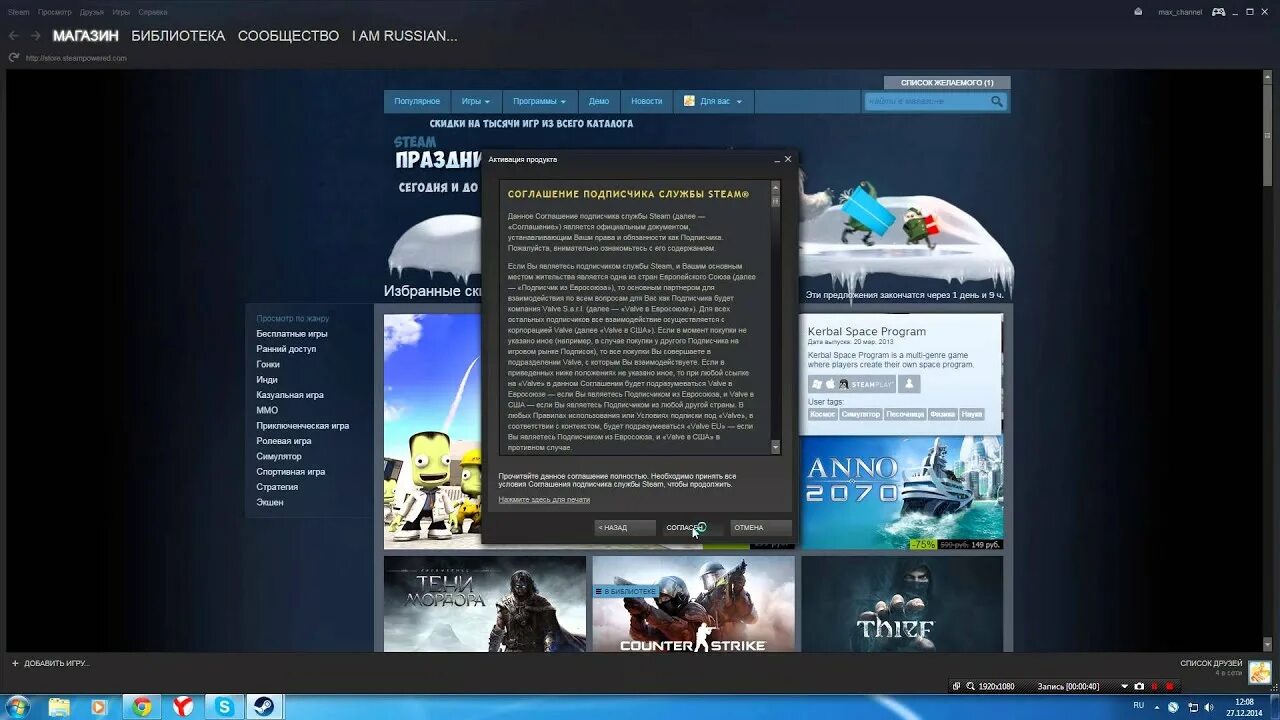This screenshot has width=1280, height=720.
Task: Open Yandex browser from the taskbar
Action: pyautogui.click(x=182, y=707)
